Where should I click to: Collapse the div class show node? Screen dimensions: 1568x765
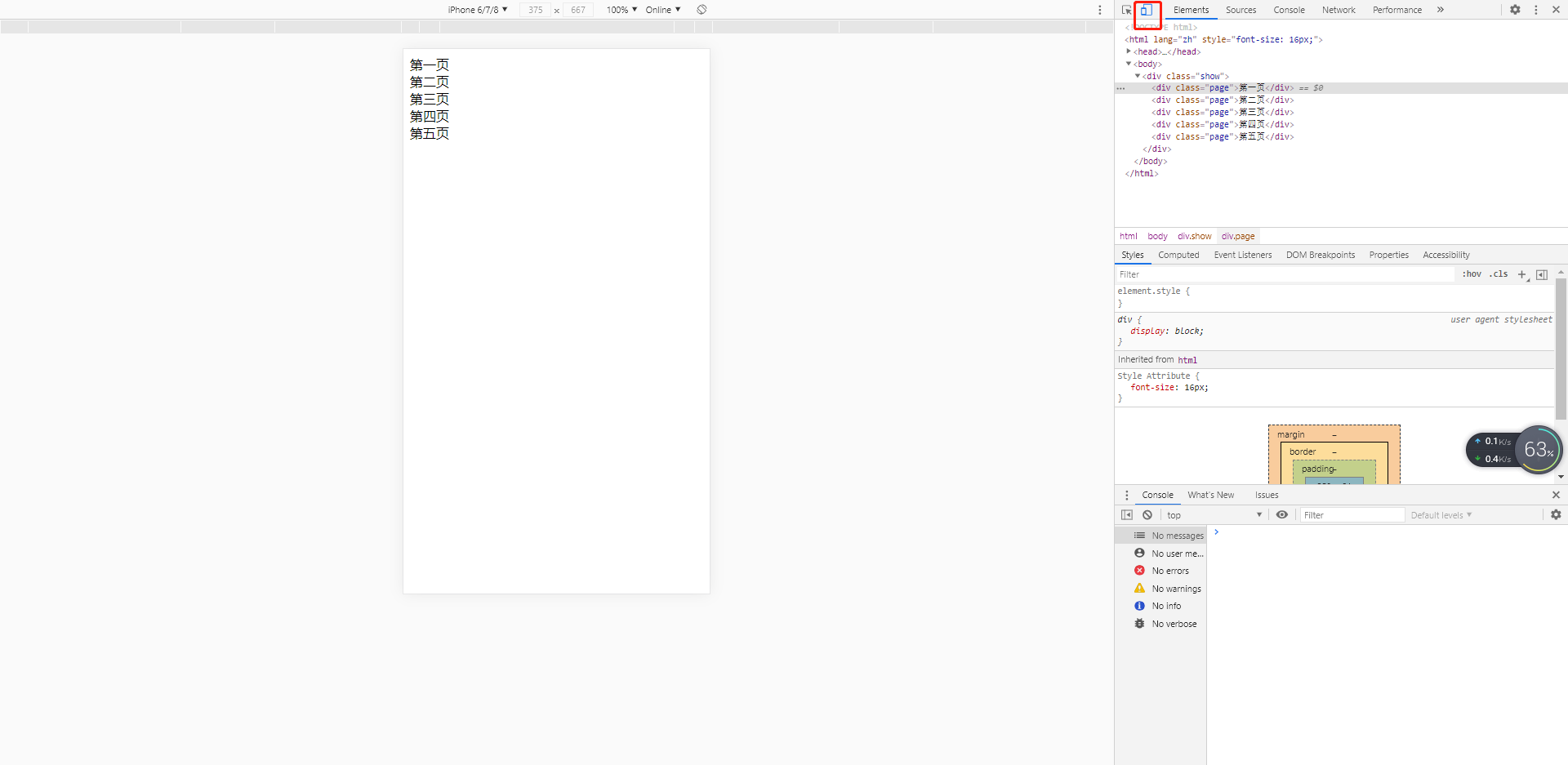coord(1138,76)
